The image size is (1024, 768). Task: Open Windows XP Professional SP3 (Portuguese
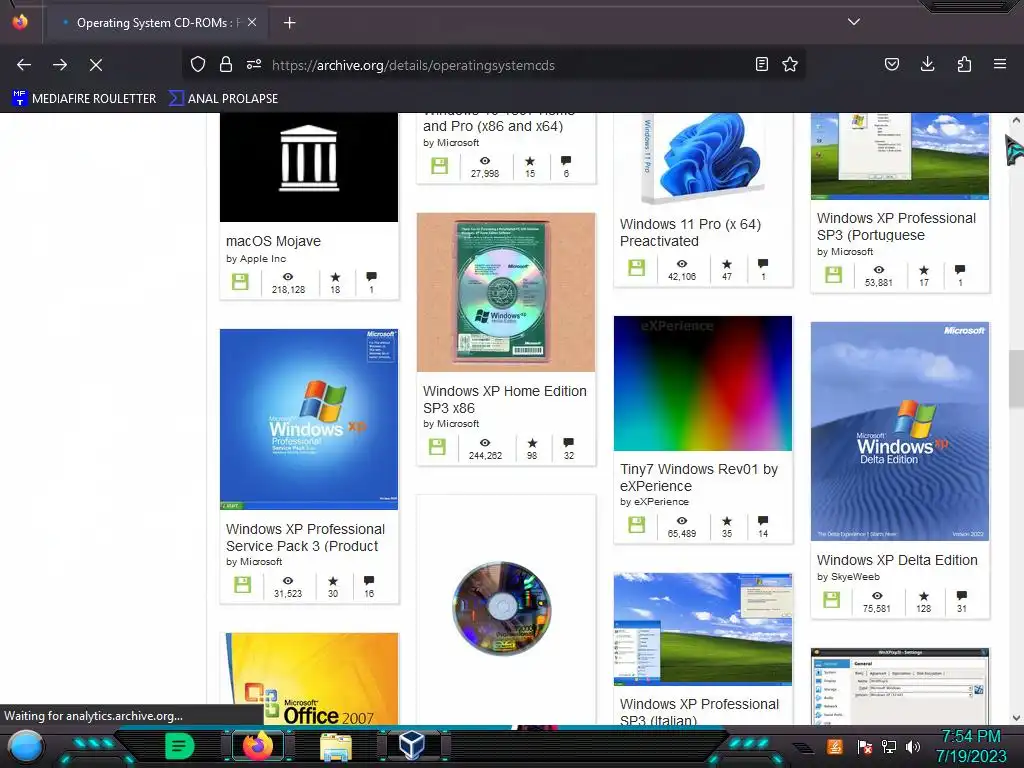coord(896,227)
